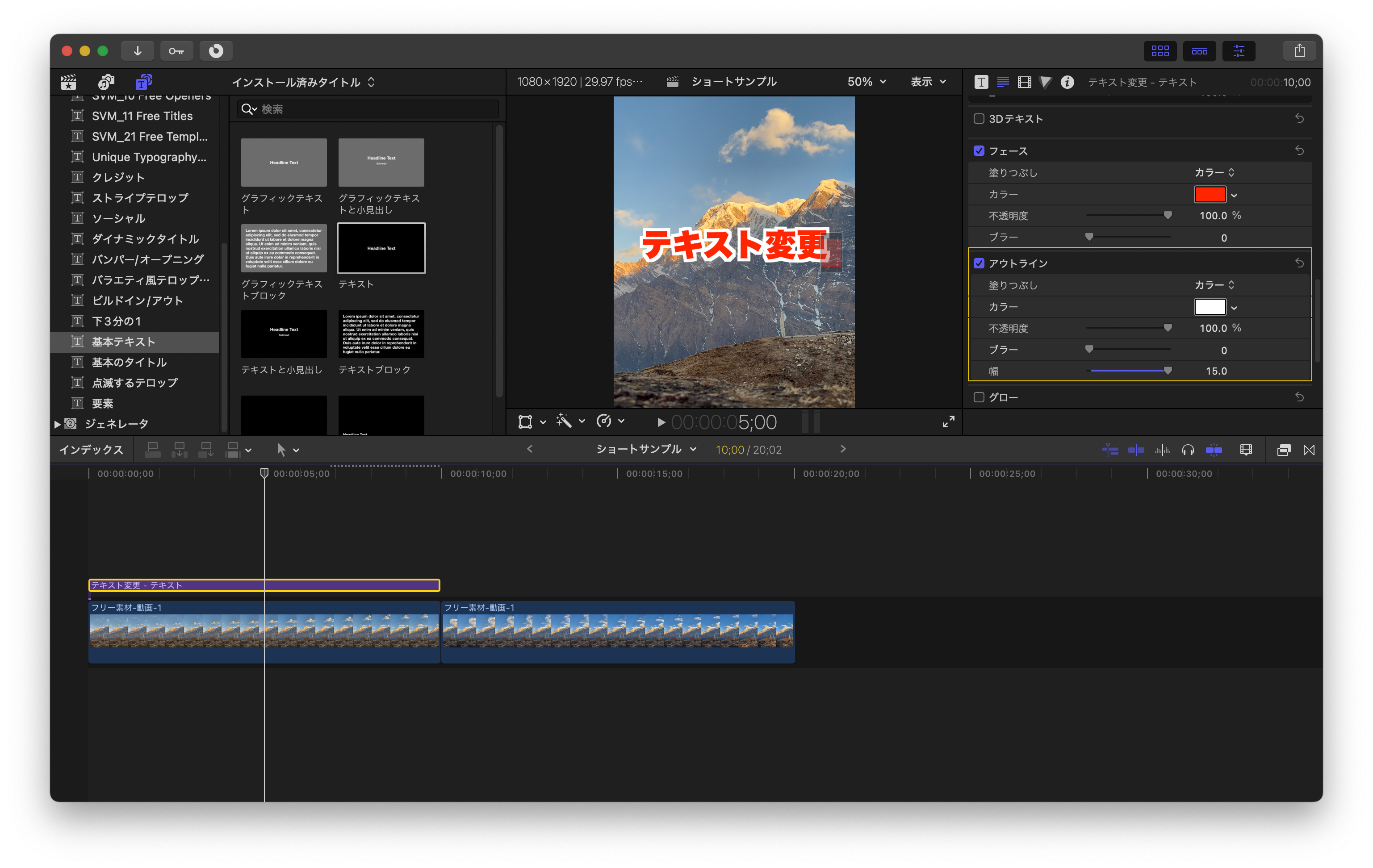The width and height of the screenshot is (1373, 868).
Task: Expand viewer to full screen
Action: pos(948,422)
